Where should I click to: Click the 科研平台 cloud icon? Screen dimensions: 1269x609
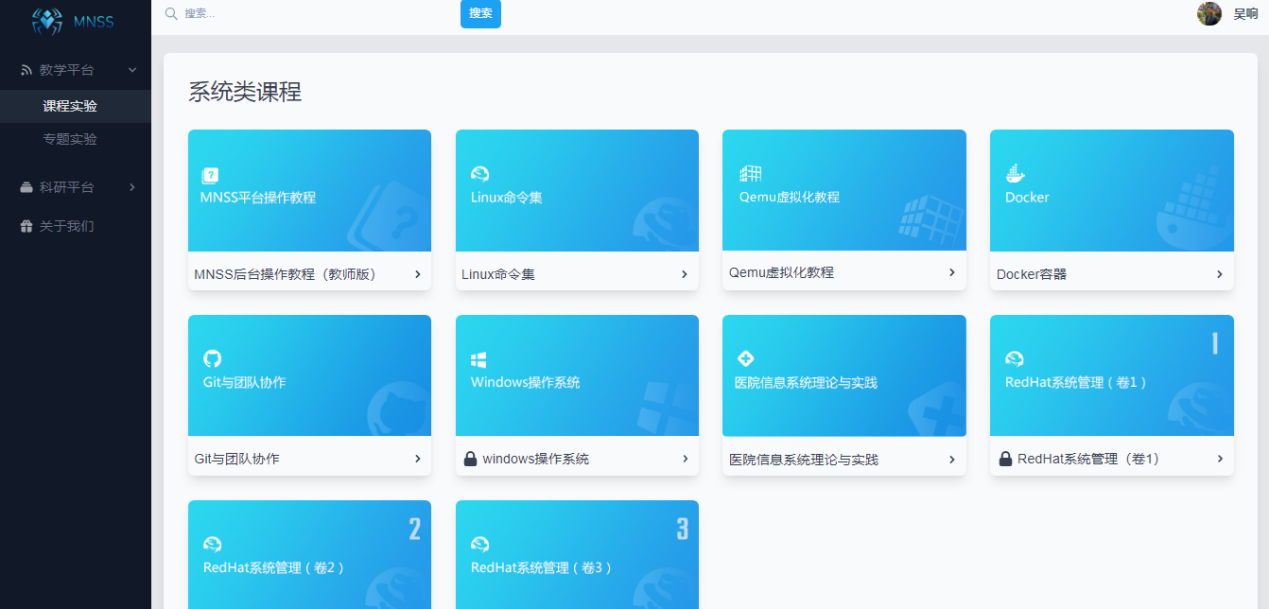(26, 187)
